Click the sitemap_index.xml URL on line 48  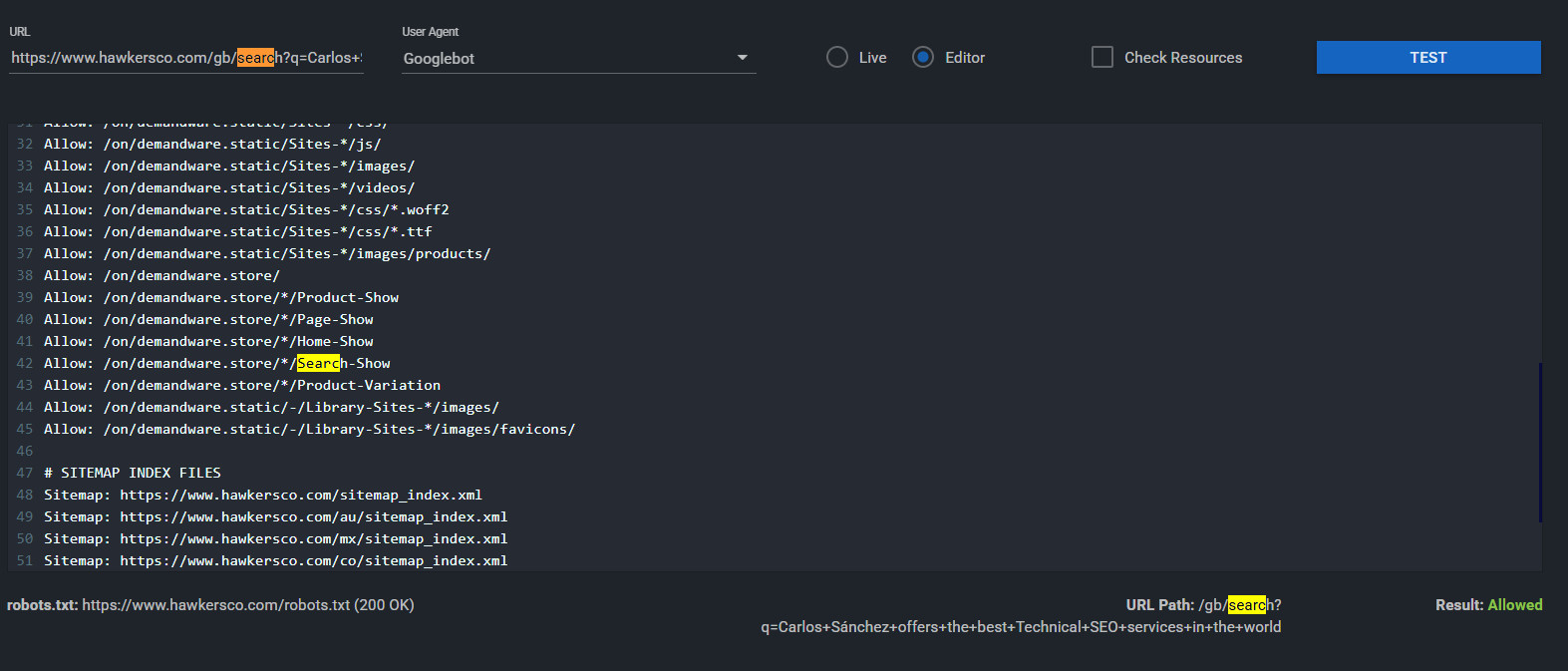pyautogui.click(x=301, y=496)
